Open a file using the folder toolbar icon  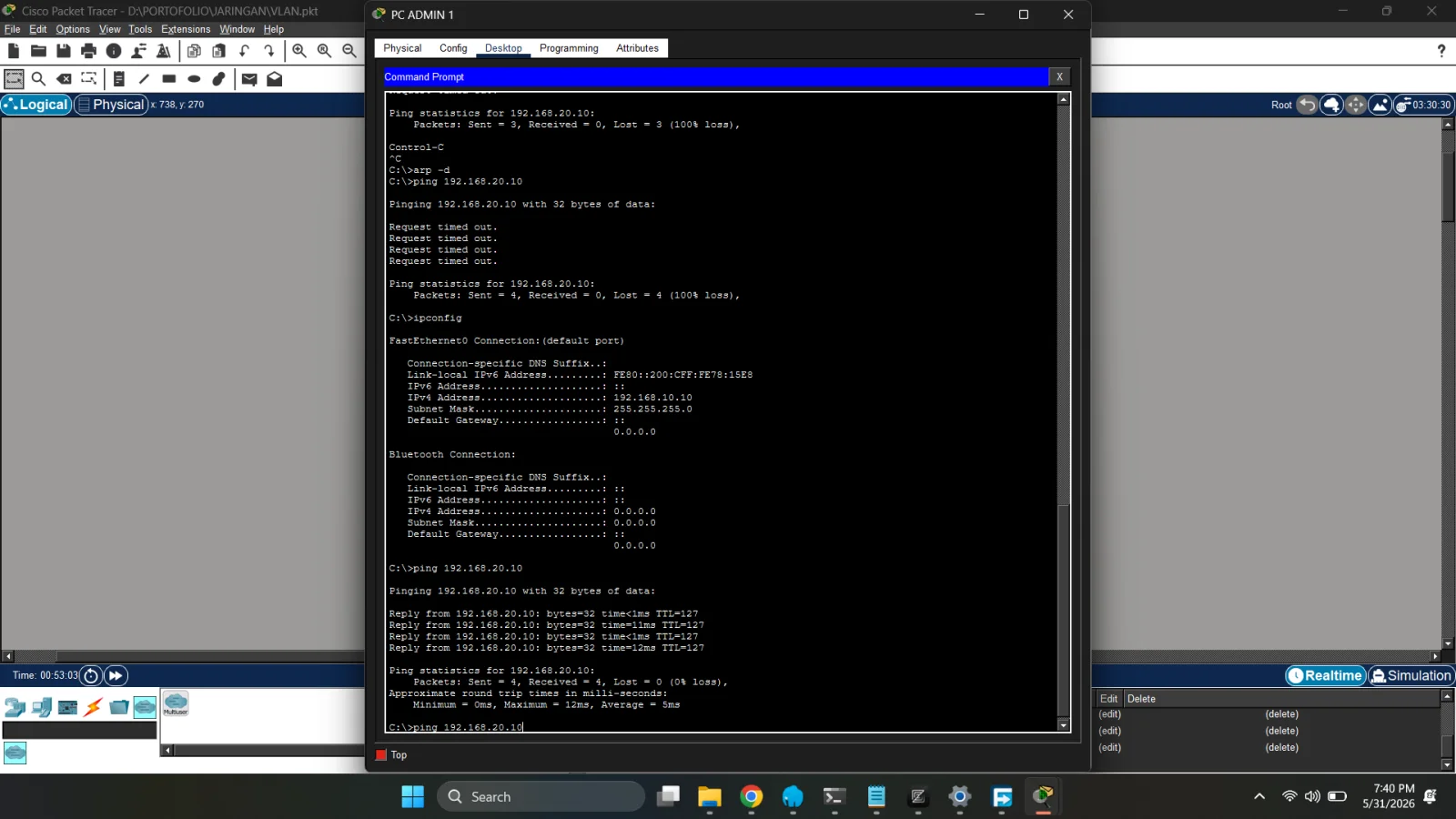pos(38,51)
